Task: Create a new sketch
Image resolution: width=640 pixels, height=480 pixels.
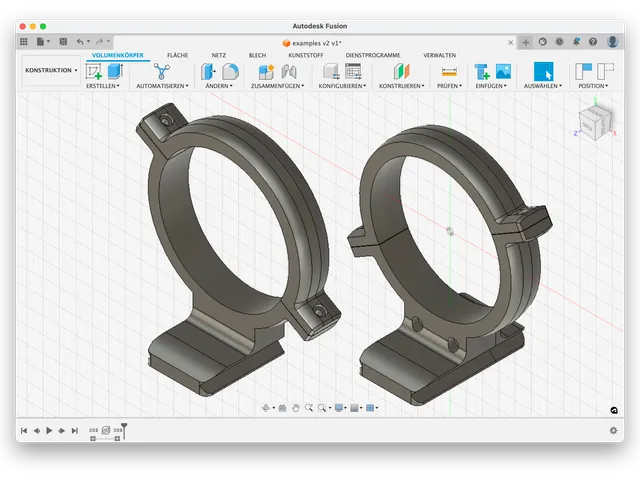Action: [93, 71]
